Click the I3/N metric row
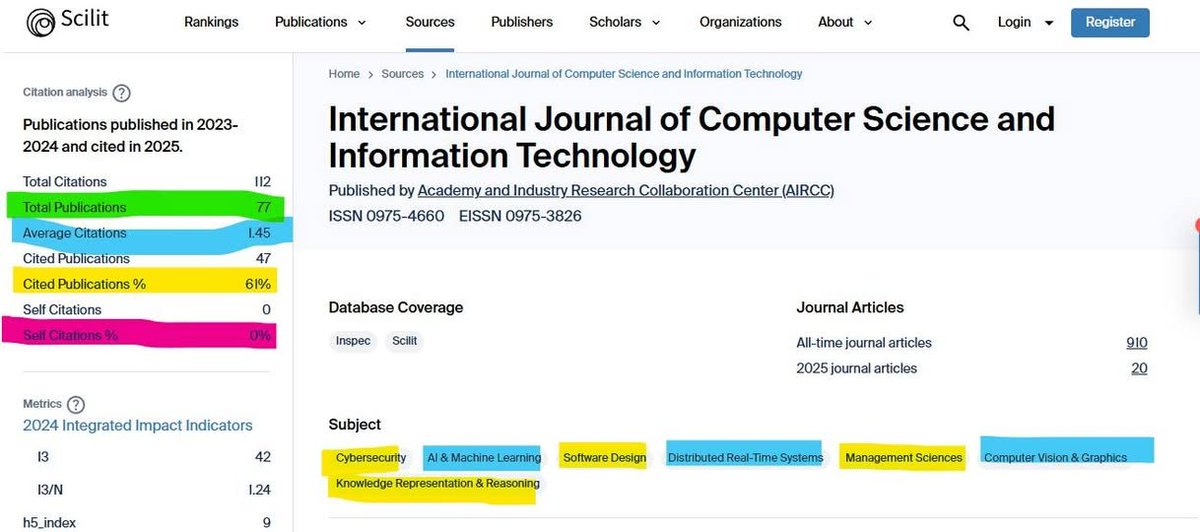The width and height of the screenshot is (1200, 532). (x=153, y=489)
